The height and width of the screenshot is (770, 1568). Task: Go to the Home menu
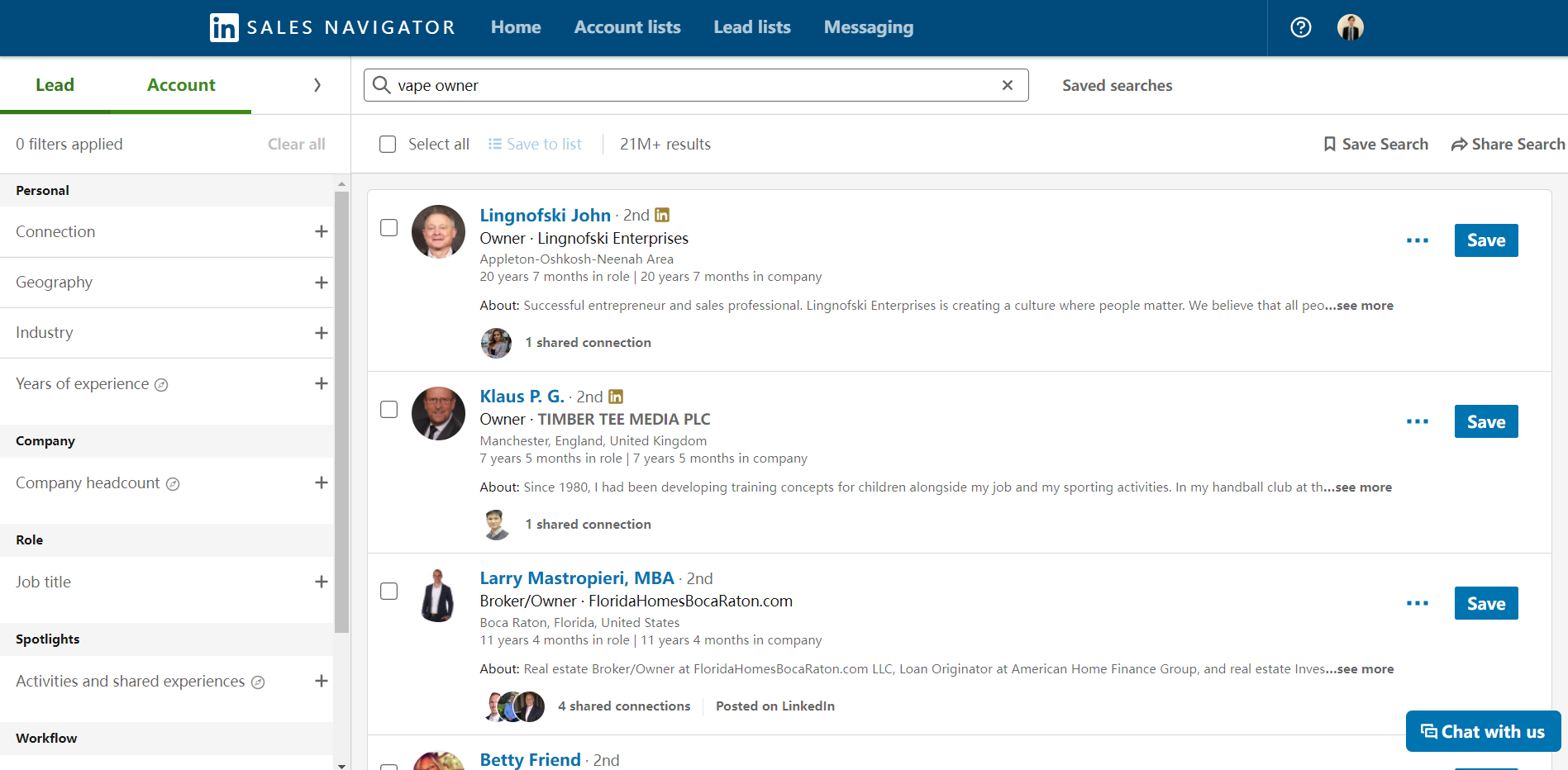(516, 27)
